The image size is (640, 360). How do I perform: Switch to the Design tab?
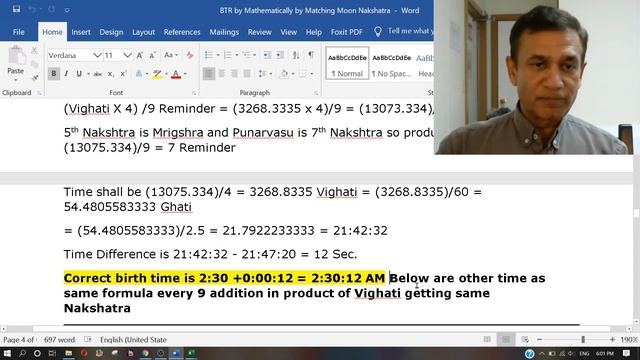coord(111,32)
